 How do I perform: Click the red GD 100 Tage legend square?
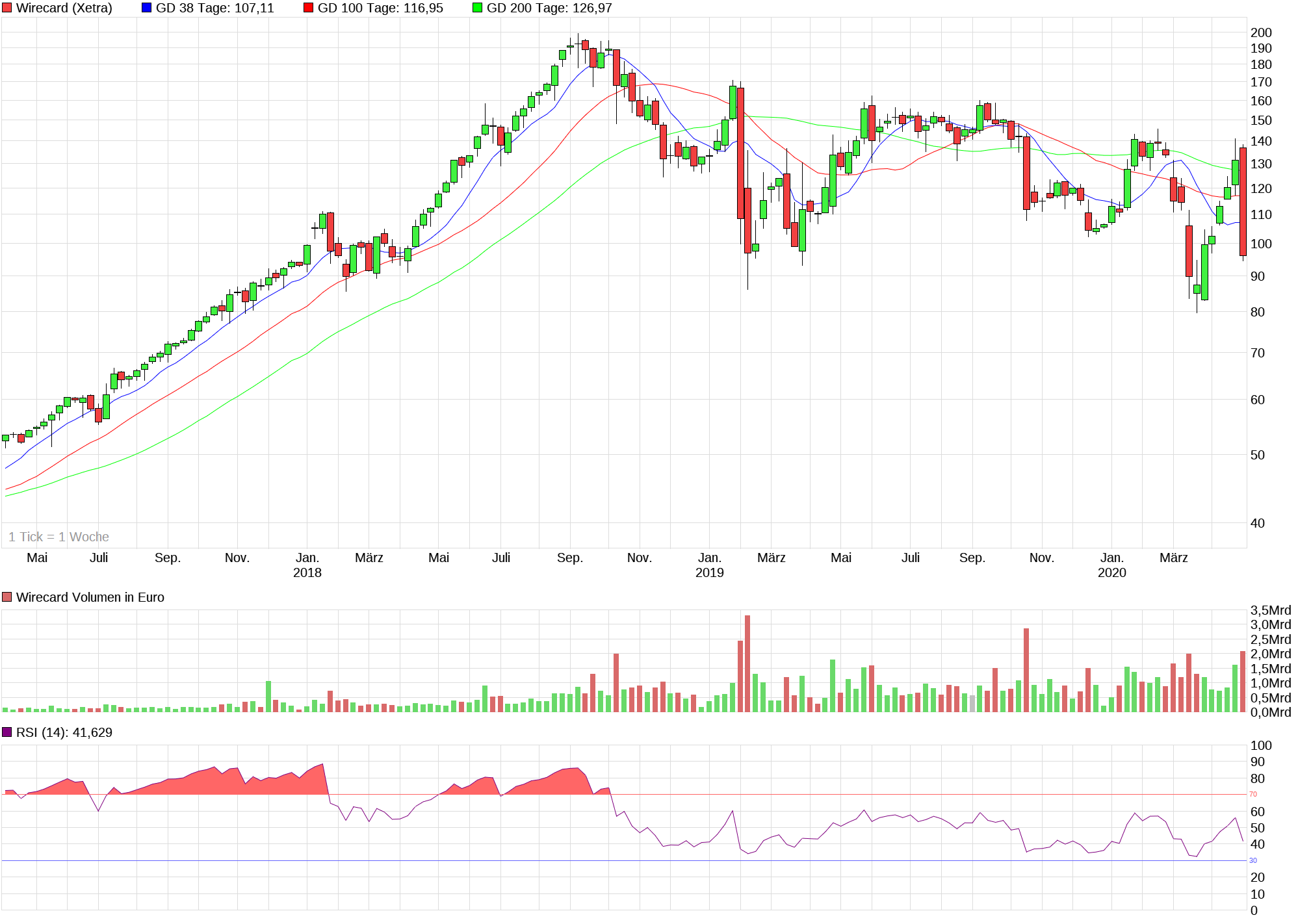pos(309,8)
